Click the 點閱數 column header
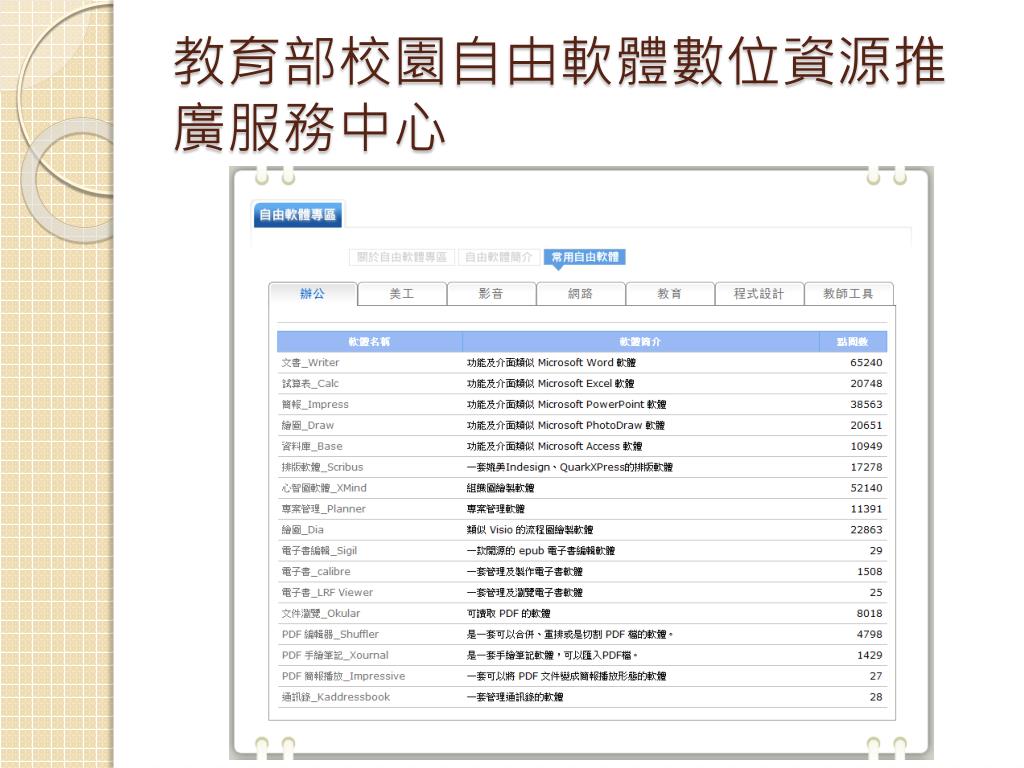The width and height of the screenshot is (1024, 768). [853, 342]
